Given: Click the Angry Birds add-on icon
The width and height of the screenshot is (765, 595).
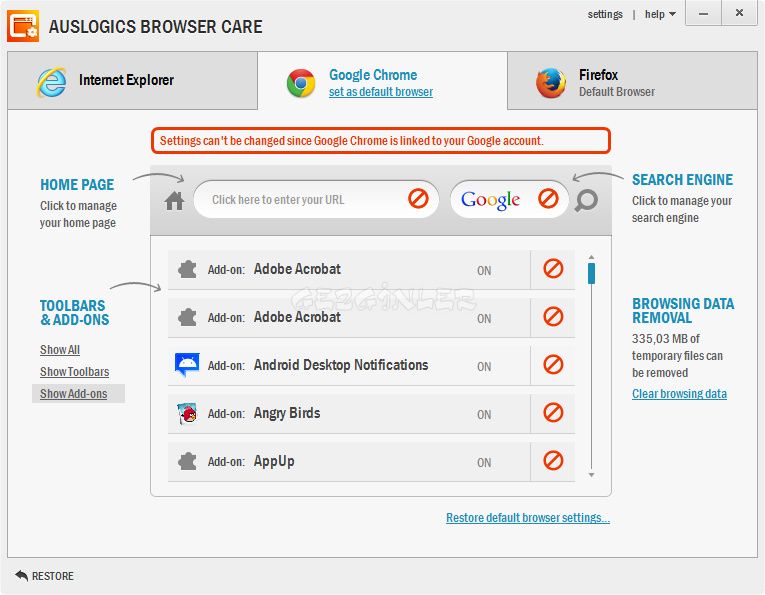Looking at the screenshot, I should [x=187, y=414].
